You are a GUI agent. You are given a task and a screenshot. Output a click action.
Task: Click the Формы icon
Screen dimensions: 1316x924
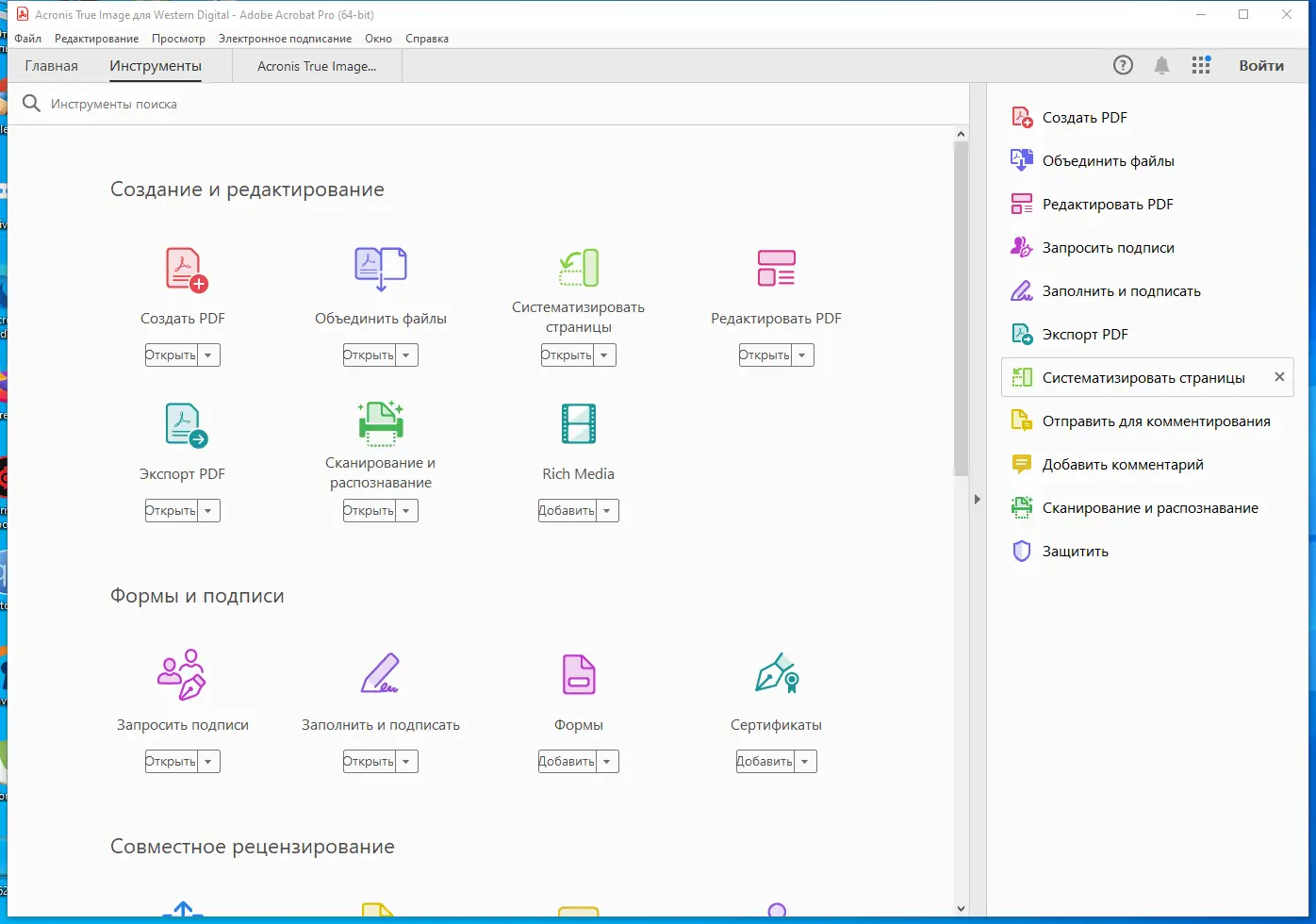[579, 675]
